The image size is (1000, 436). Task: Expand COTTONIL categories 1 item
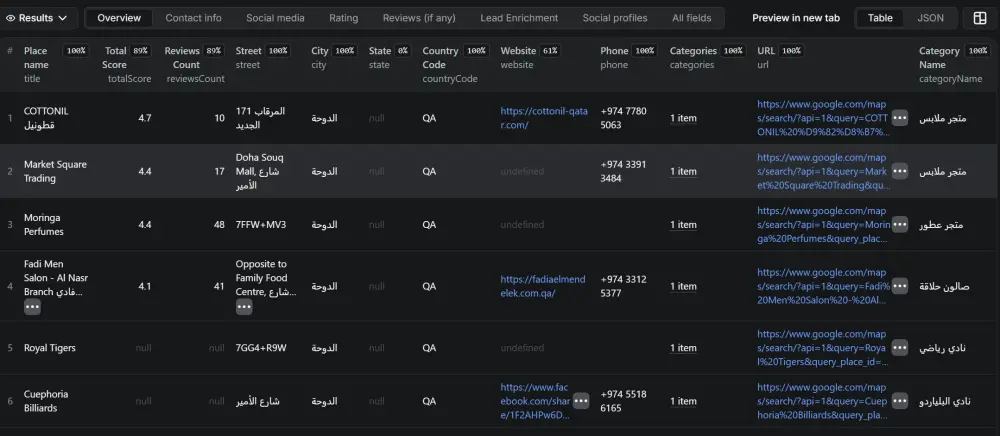pyautogui.click(x=683, y=118)
